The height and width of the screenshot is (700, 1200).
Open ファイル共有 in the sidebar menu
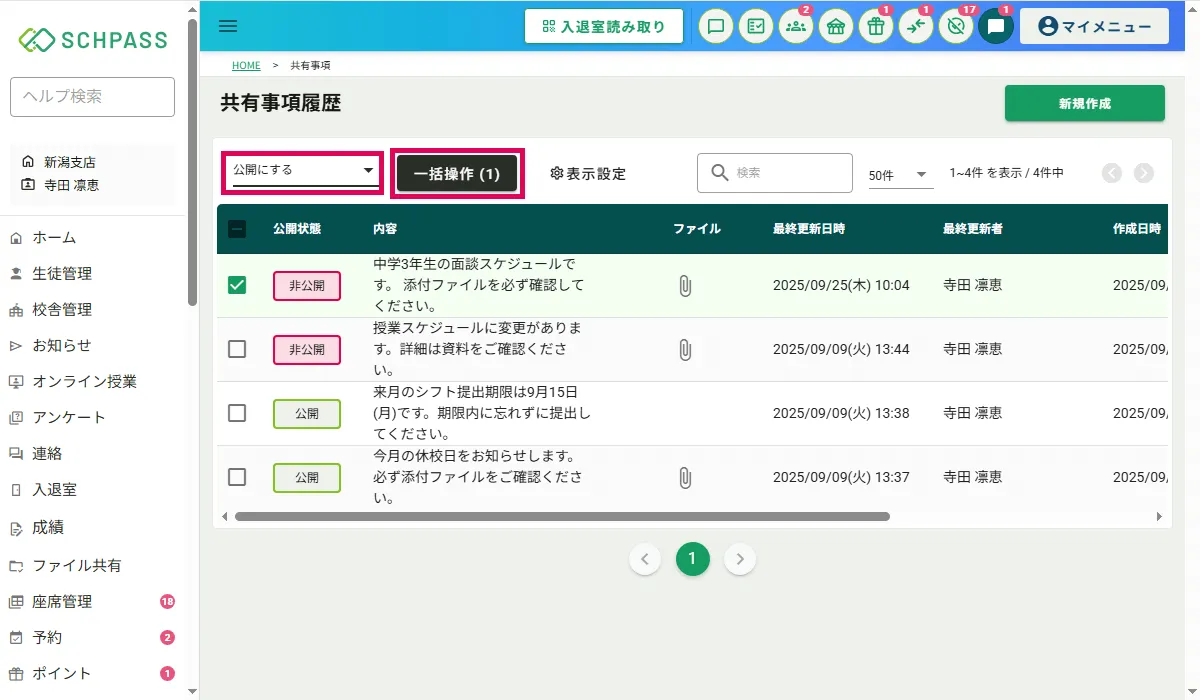point(77,565)
